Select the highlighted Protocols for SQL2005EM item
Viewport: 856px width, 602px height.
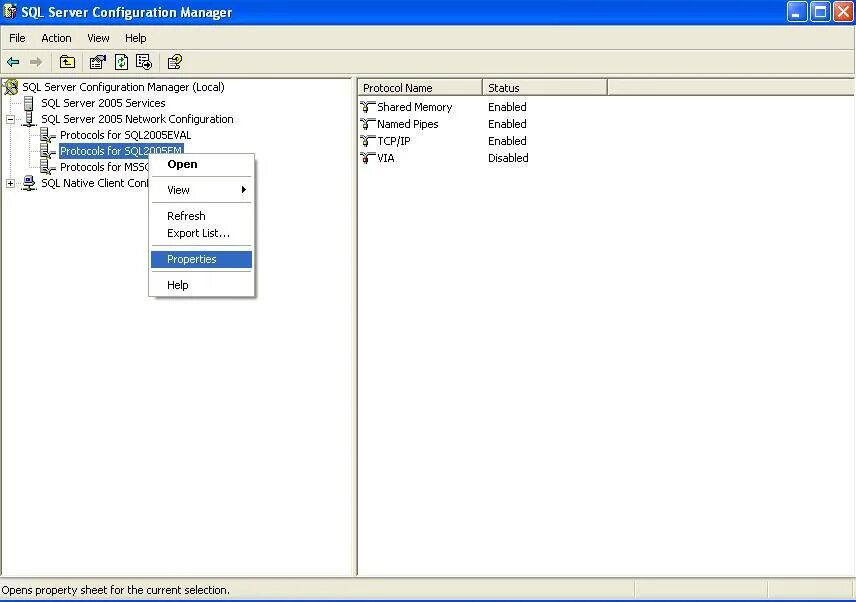pos(121,151)
